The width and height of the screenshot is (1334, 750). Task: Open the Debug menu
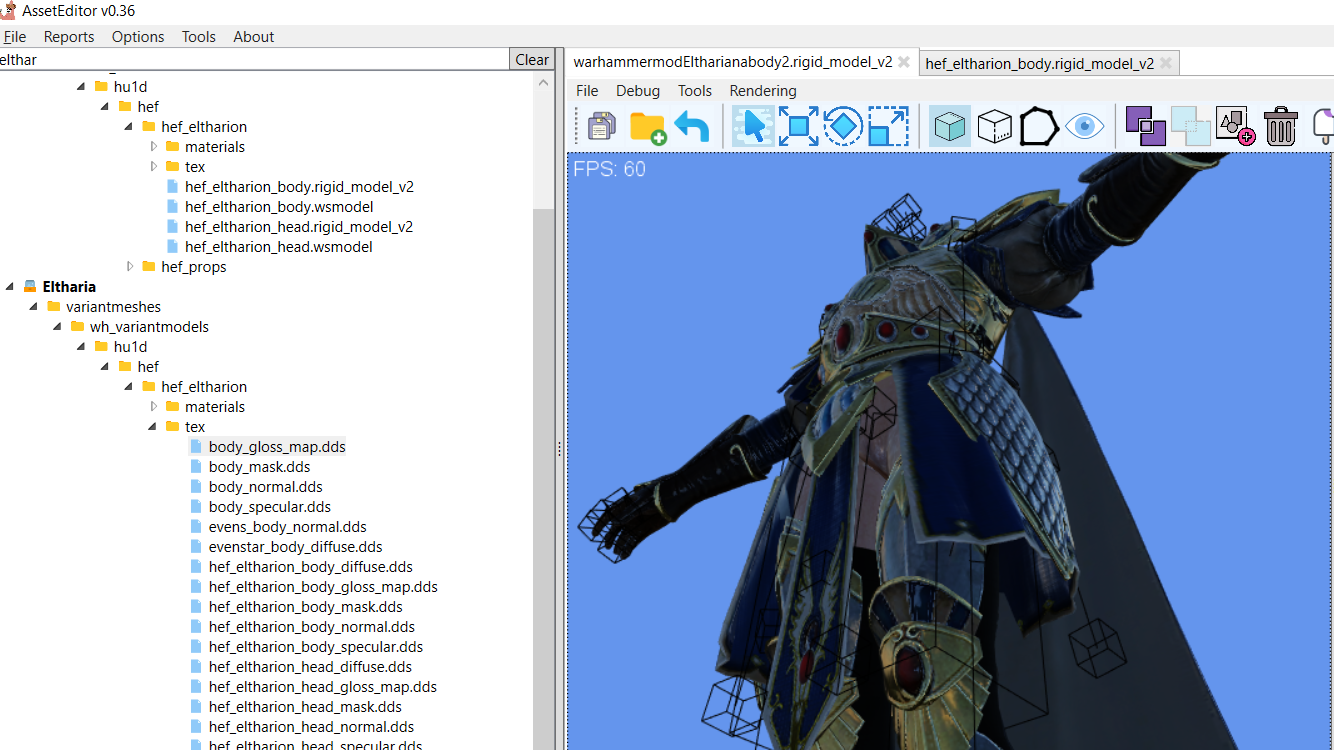coord(638,90)
